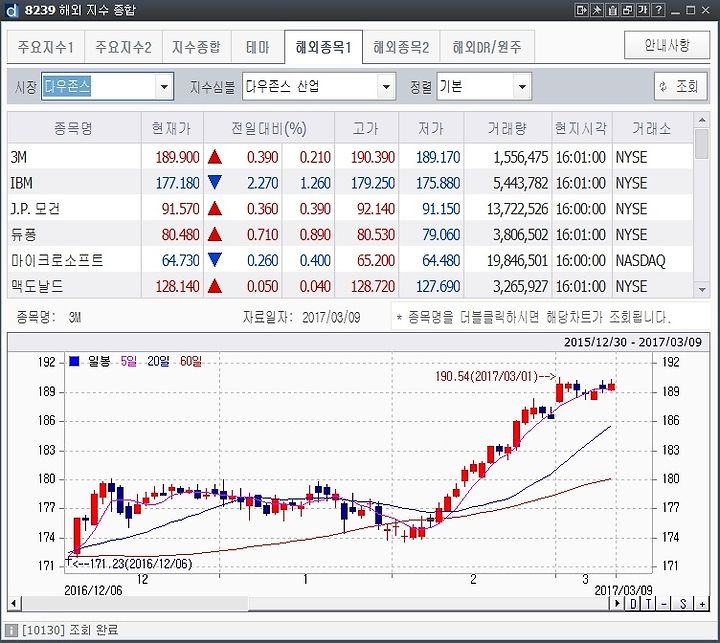This screenshot has height=643, width=720.
Task: Click the chart scrollbar left arrow
Action: point(13,603)
